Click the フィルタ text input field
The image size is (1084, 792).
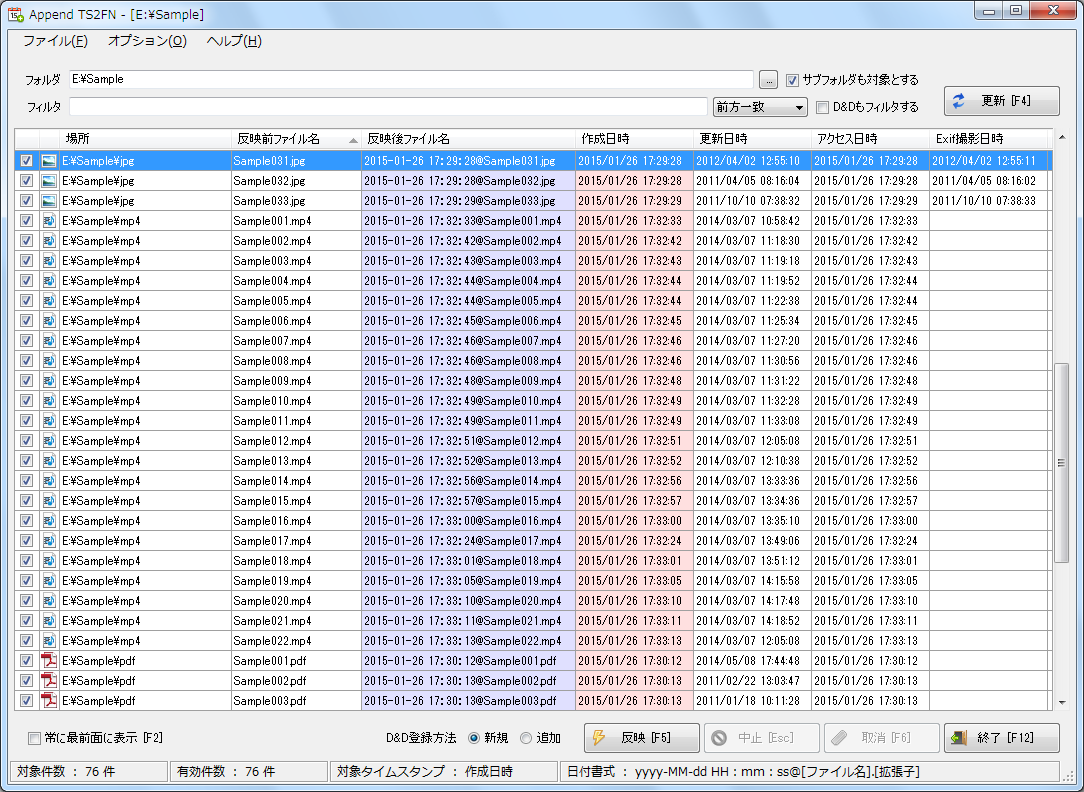click(388, 107)
